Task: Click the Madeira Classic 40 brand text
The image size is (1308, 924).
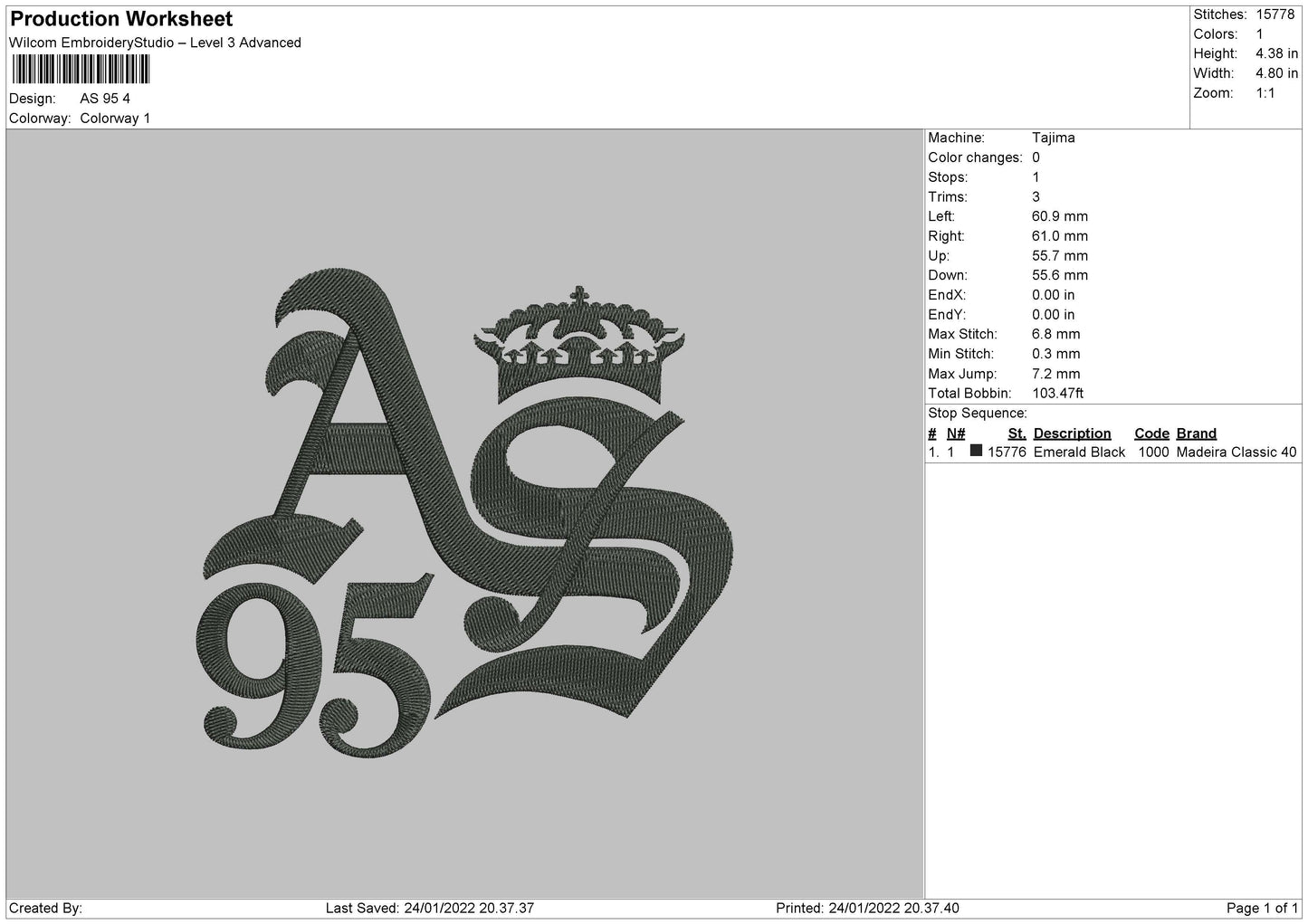Action: (1236, 452)
